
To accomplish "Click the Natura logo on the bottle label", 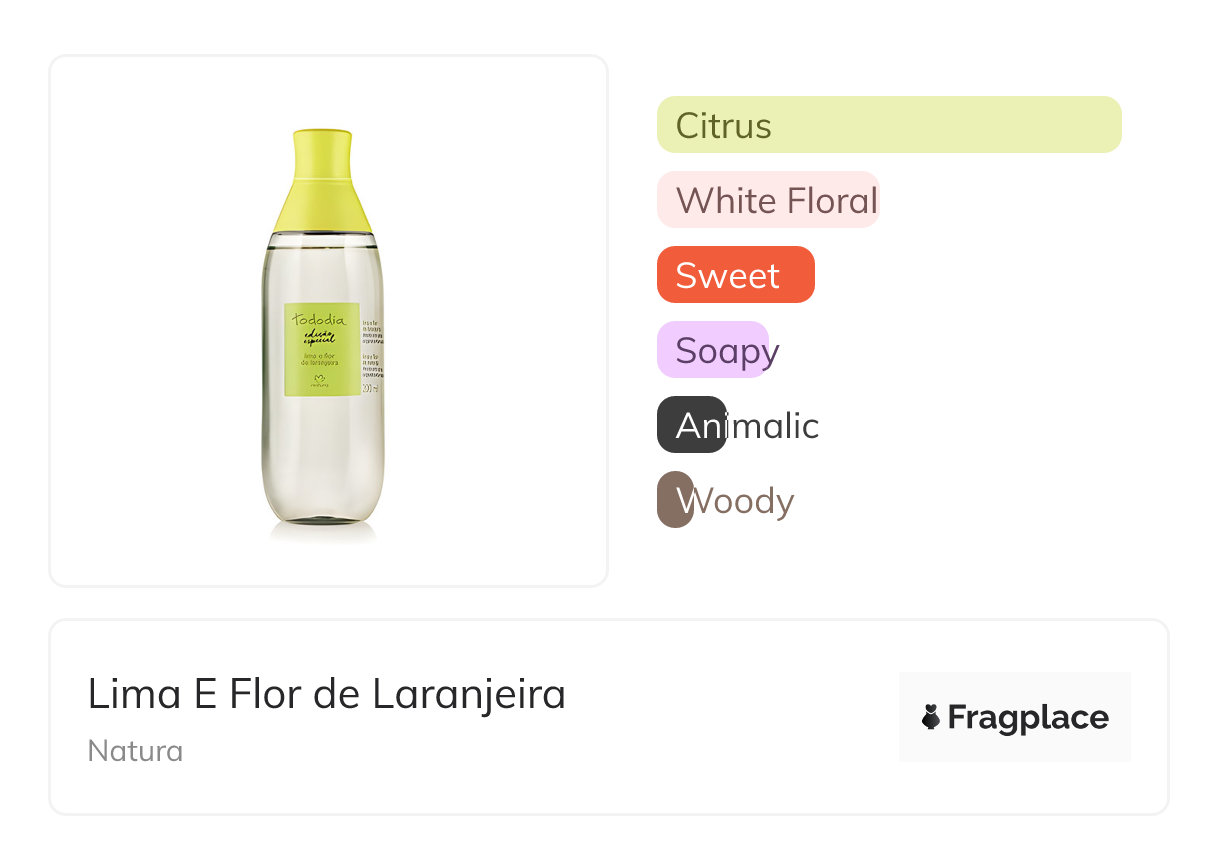I will tap(321, 381).
